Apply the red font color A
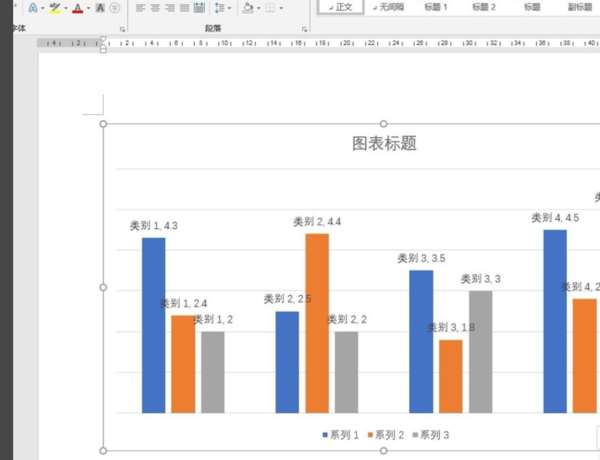Screen dimensions: 600x460 [78, 8]
